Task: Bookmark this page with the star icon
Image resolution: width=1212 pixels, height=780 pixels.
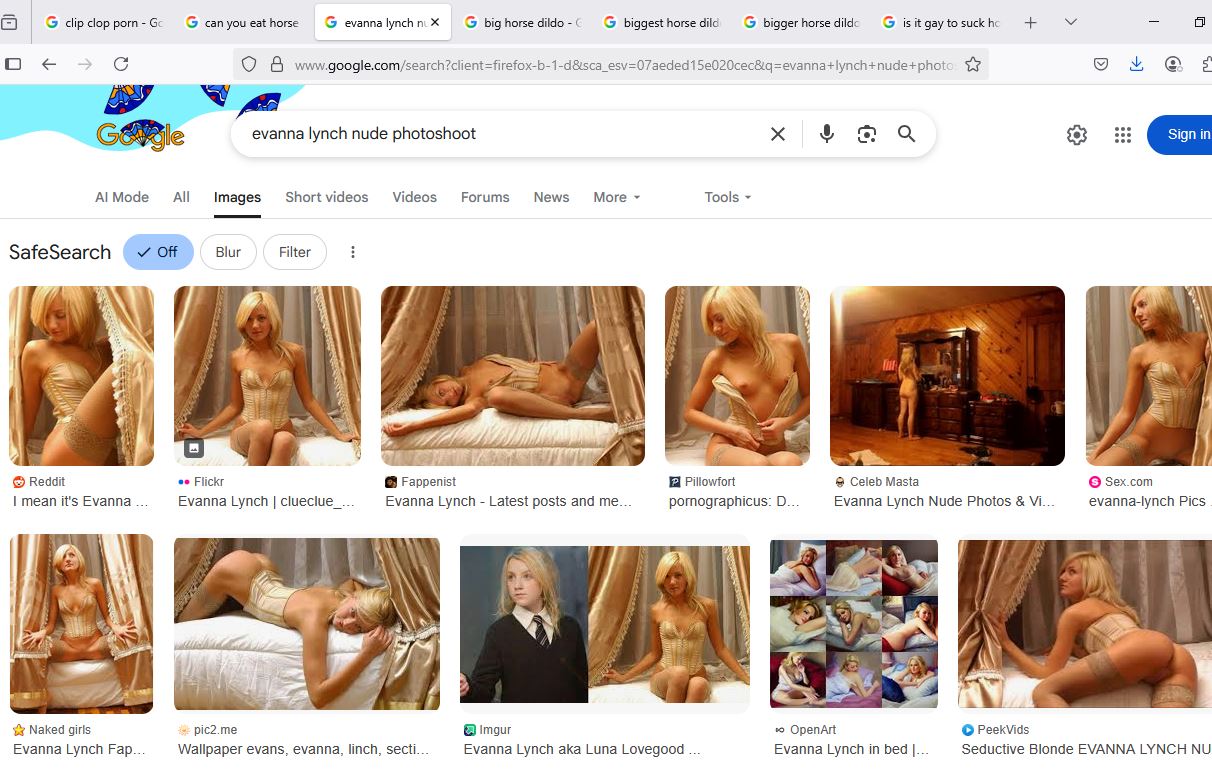Action: point(972,64)
